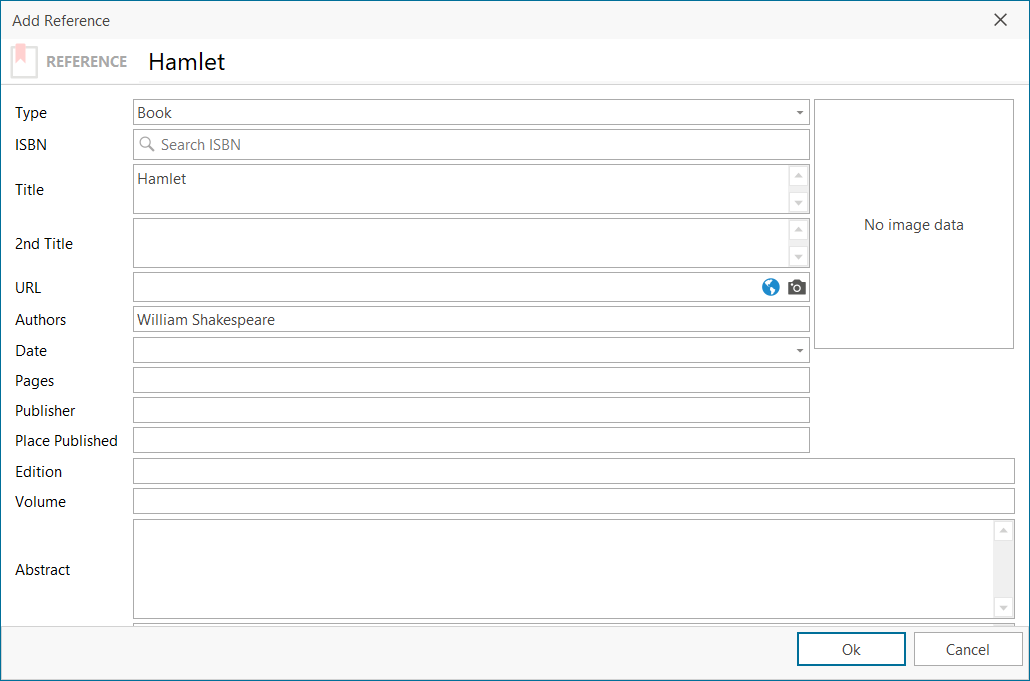This screenshot has height=681, width=1030.
Task: Click the No image data placeholder
Action: click(913, 225)
